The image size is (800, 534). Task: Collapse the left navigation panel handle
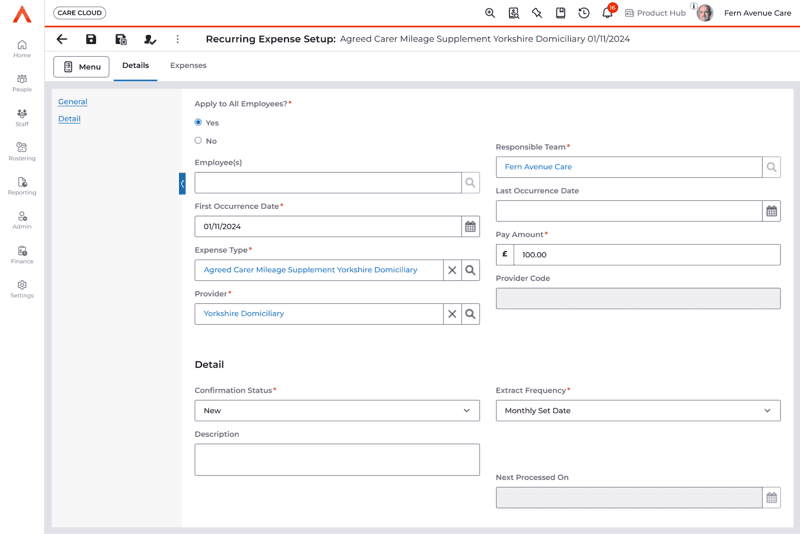pyautogui.click(x=182, y=184)
